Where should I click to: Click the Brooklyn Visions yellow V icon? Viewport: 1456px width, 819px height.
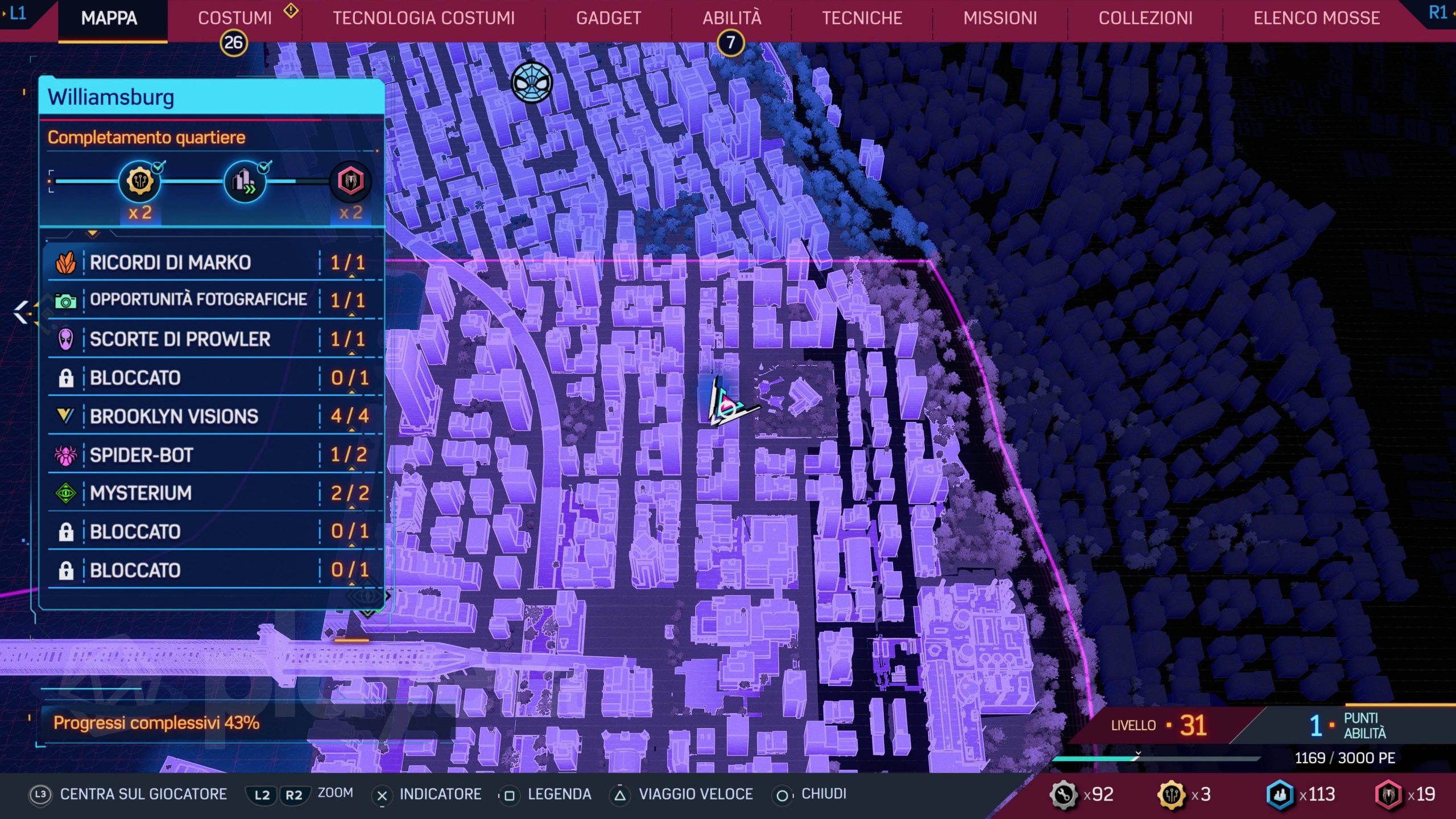pyautogui.click(x=65, y=416)
